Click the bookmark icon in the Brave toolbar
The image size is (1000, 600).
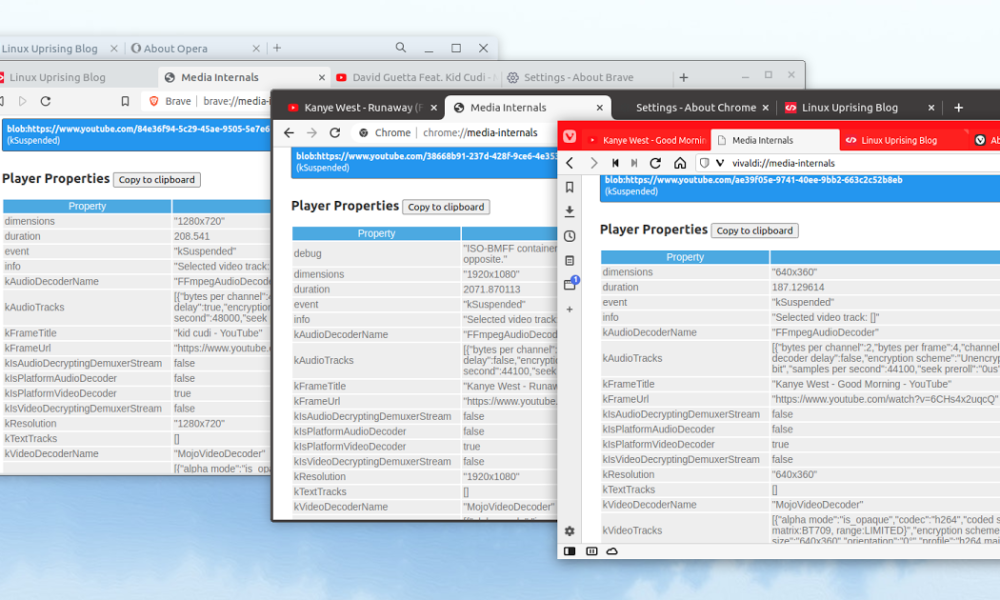[x=125, y=101]
